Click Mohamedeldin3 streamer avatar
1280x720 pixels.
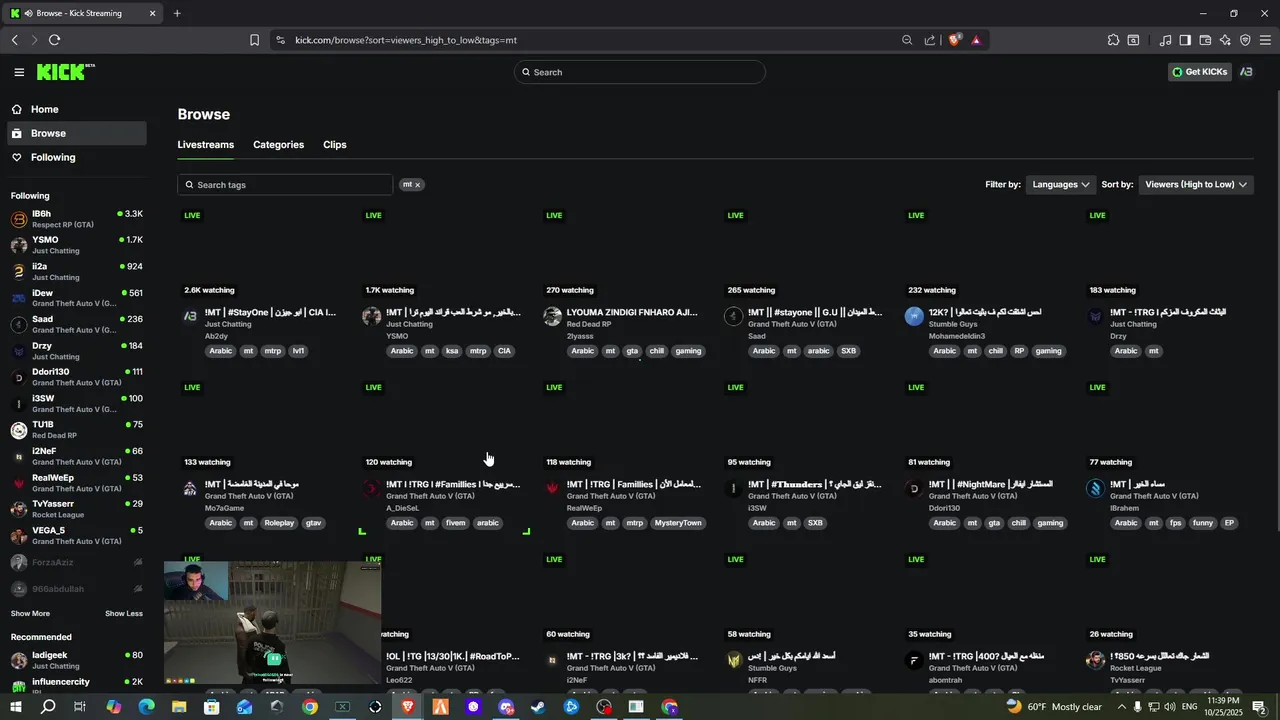coord(914,316)
